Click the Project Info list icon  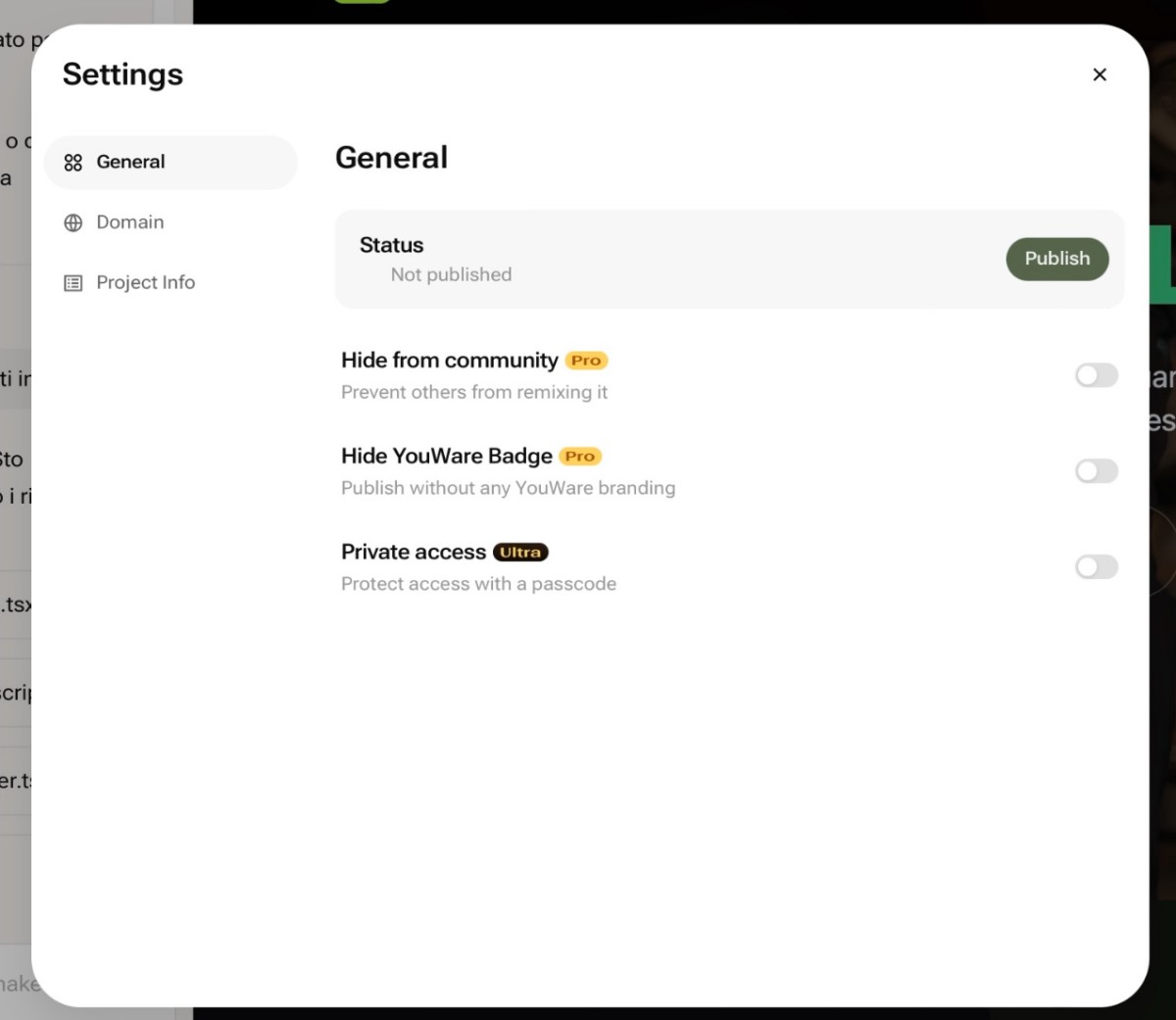tap(73, 283)
